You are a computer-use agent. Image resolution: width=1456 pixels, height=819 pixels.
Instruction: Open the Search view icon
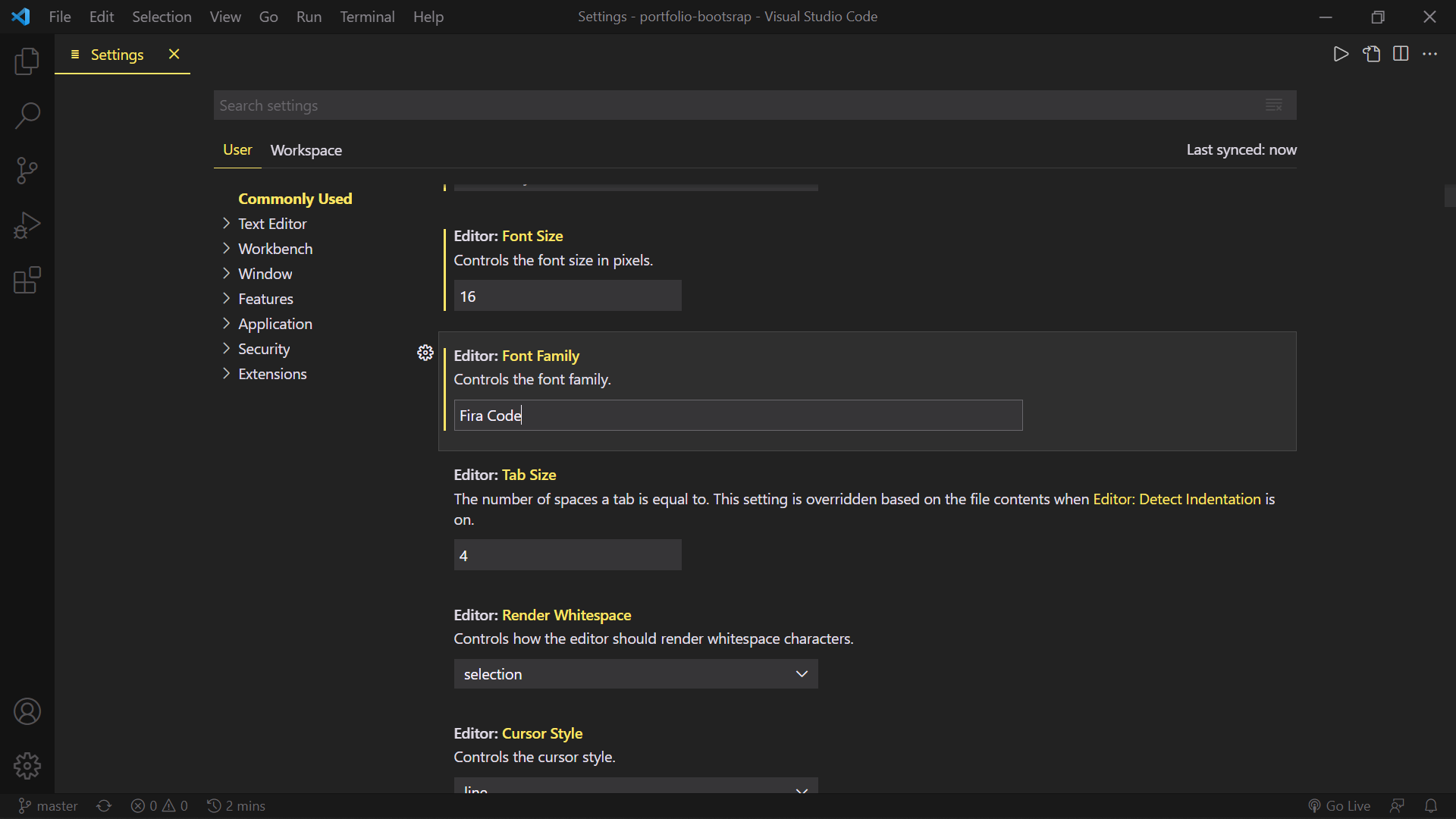coord(27,116)
